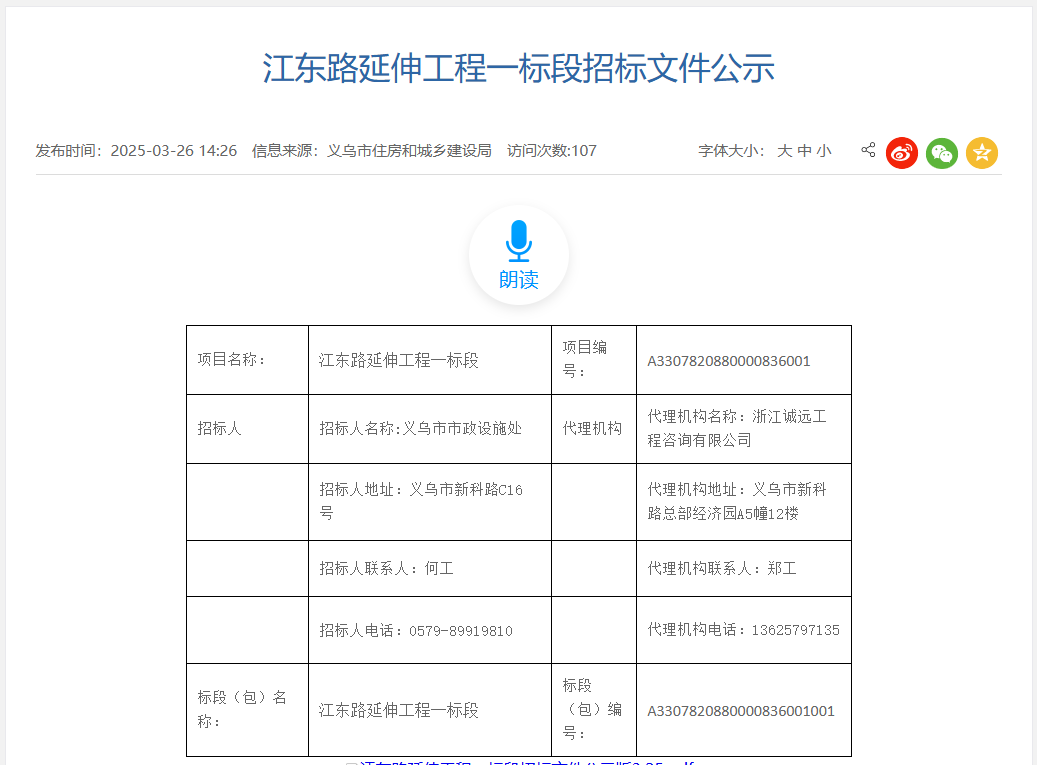Click the 招标人 label cell
The height and width of the screenshot is (765, 1037).
pyautogui.click(x=247, y=428)
